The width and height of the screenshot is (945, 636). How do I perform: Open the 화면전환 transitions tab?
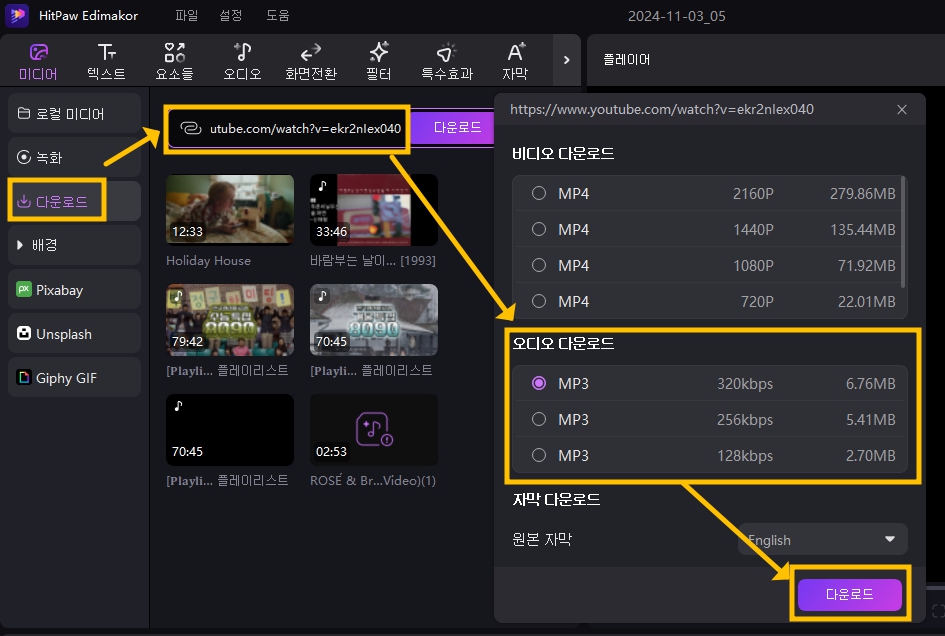tap(311, 61)
